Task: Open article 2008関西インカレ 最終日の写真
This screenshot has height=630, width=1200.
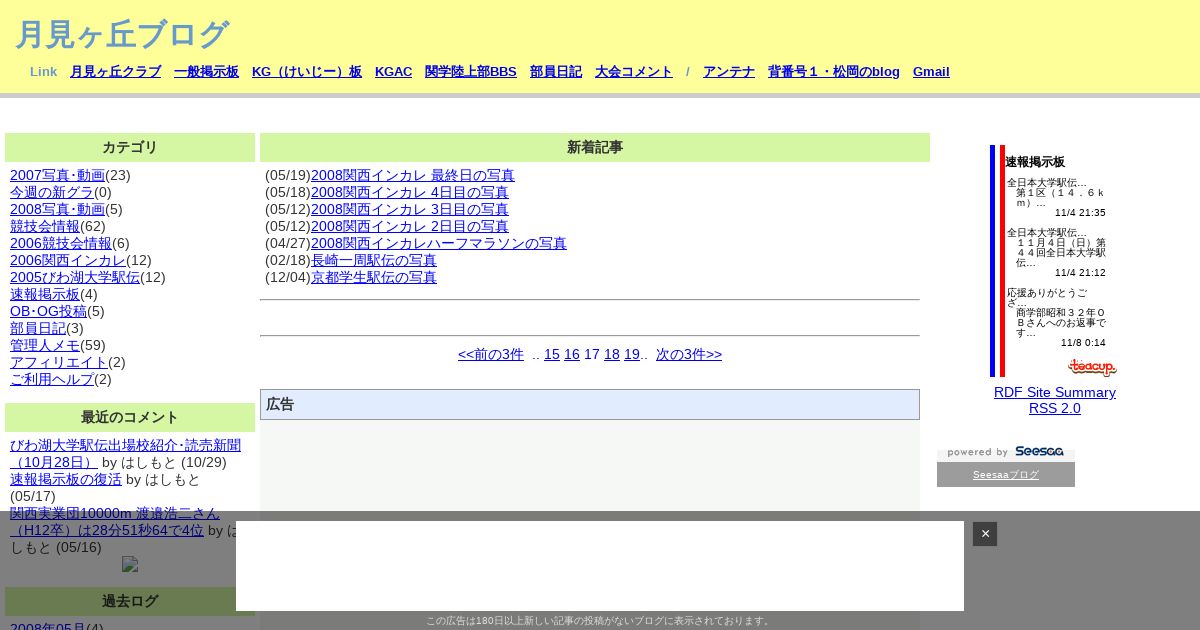Action: point(413,175)
